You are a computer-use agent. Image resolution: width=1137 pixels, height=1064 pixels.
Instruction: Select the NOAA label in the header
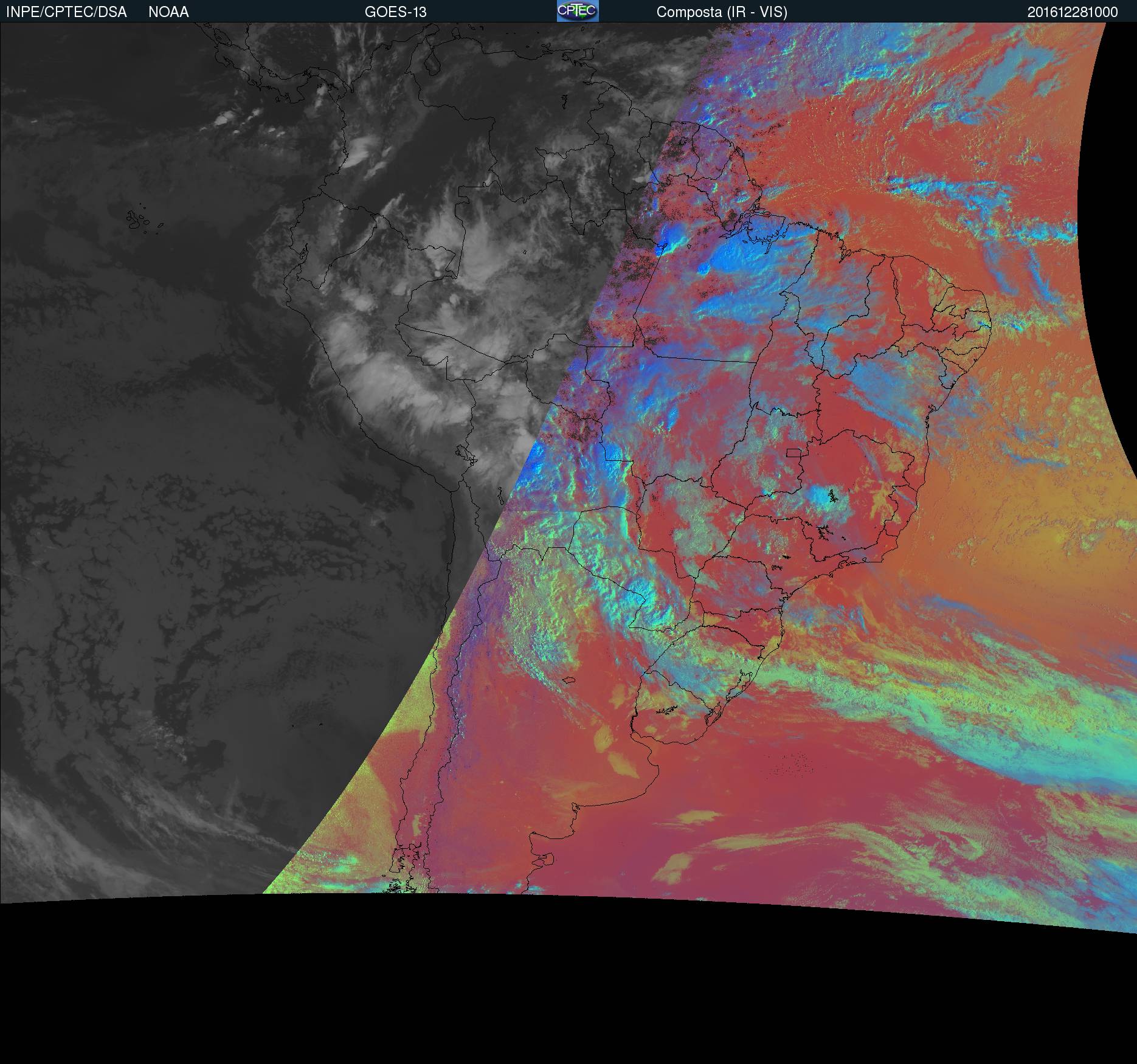click(x=168, y=12)
